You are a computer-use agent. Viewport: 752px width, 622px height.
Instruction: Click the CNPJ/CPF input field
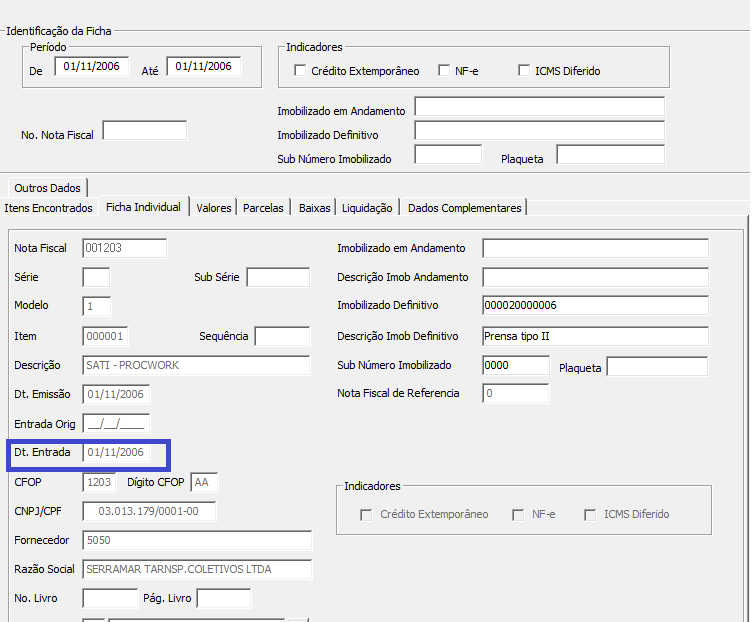pyautogui.click(x=149, y=511)
